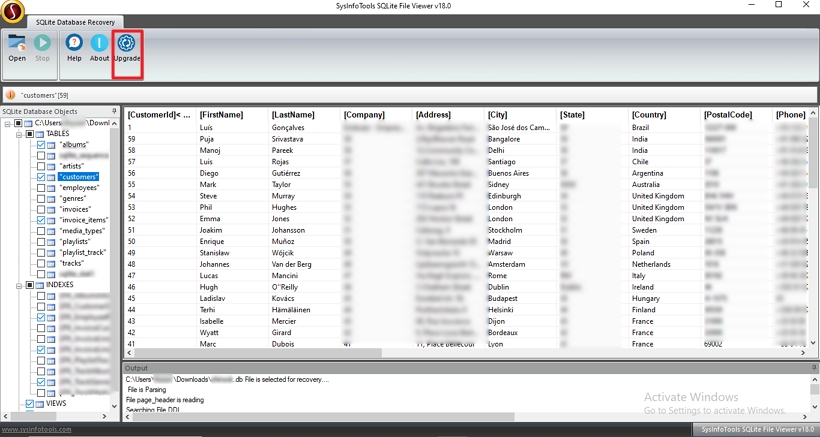Pin the Output panel
Image resolution: width=820 pixels, height=437 pixels.
pos(814,368)
